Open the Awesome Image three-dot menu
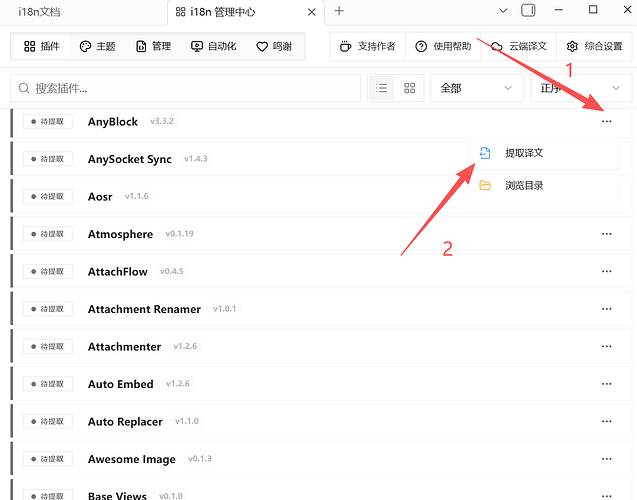Screen dimensions: 637x500 coord(607,459)
